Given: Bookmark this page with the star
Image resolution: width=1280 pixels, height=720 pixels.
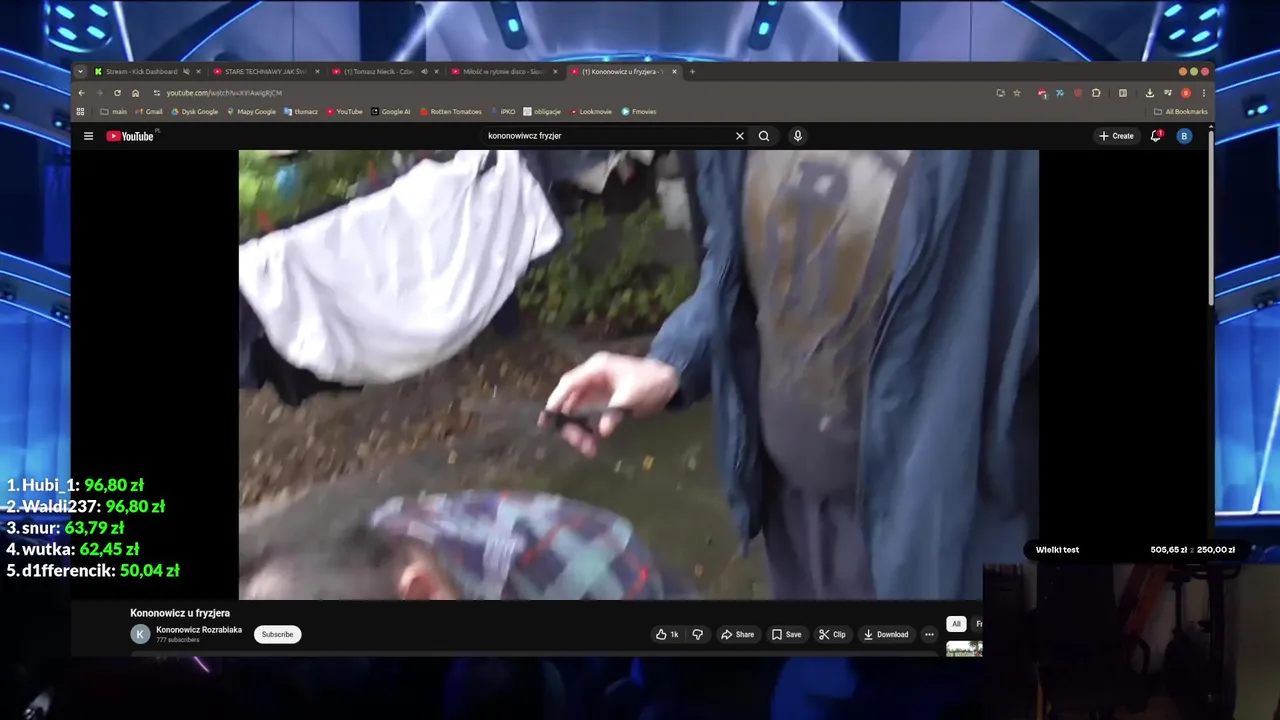Looking at the screenshot, I should pos(1017,93).
